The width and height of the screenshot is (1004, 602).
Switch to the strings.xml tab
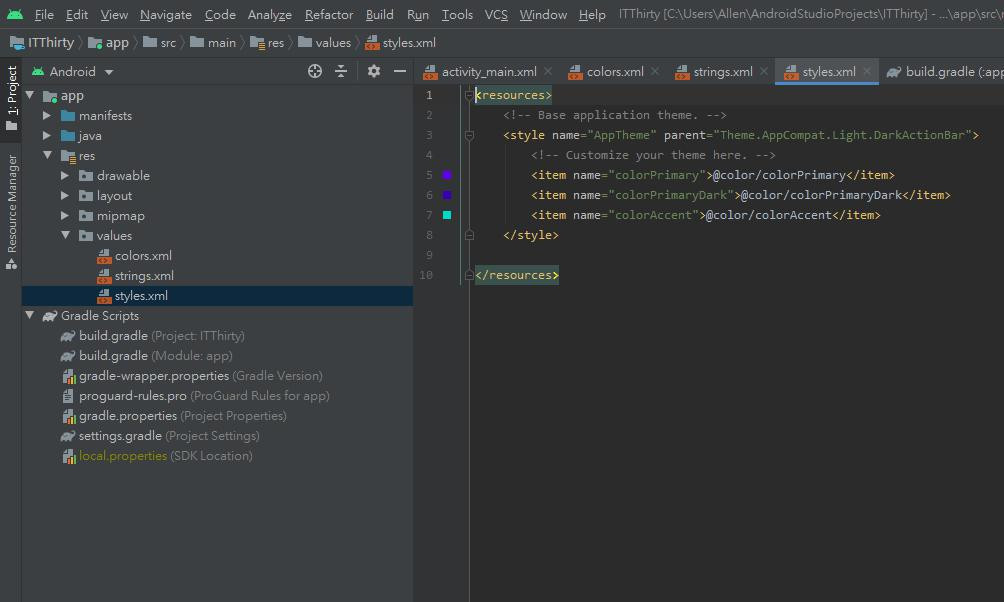pyautogui.click(x=720, y=71)
